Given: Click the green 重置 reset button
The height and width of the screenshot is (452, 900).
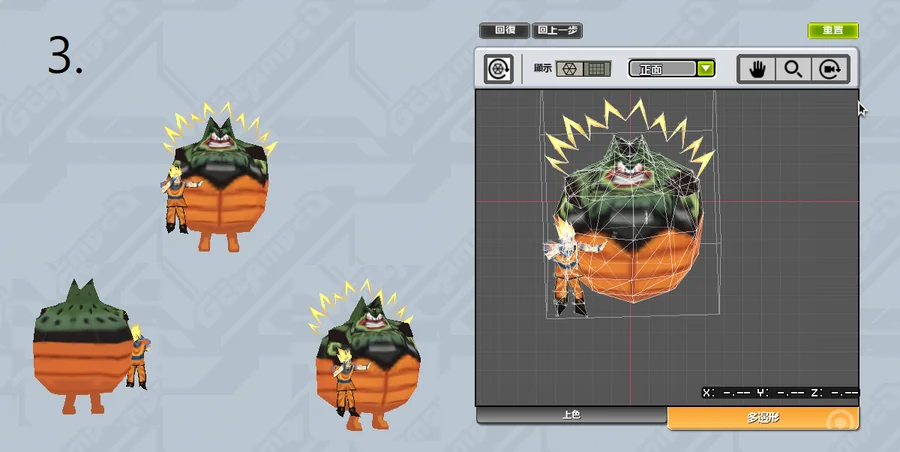Looking at the screenshot, I should click(833, 30).
